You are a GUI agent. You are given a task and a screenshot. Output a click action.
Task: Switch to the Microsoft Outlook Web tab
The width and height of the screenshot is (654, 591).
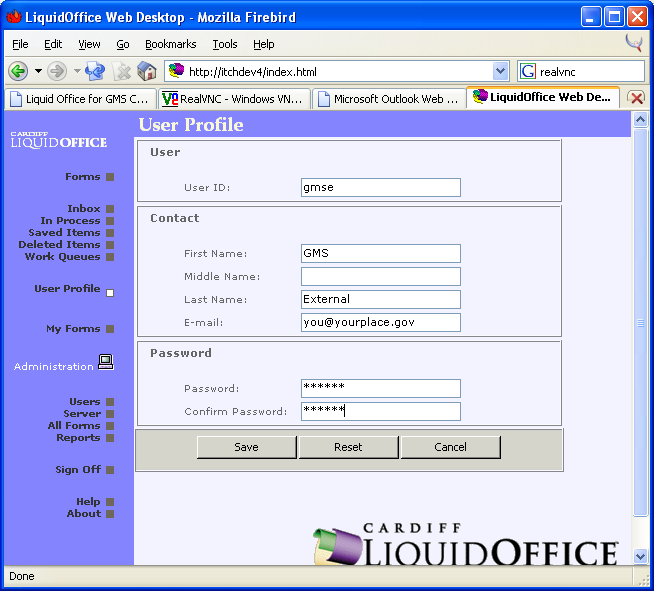[388, 99]
